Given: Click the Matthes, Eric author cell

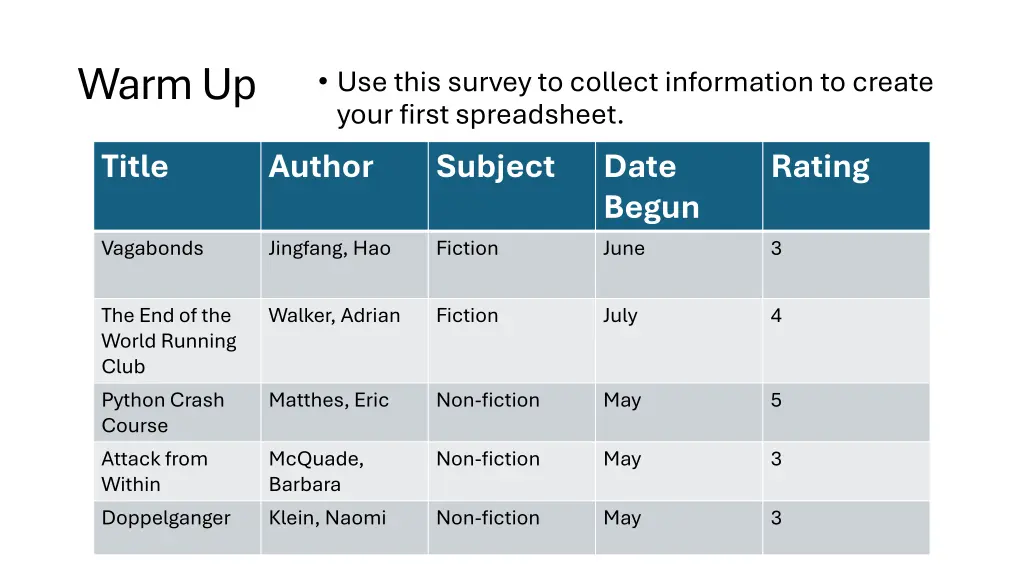Looking at the screenshot, I should (344, 413).
